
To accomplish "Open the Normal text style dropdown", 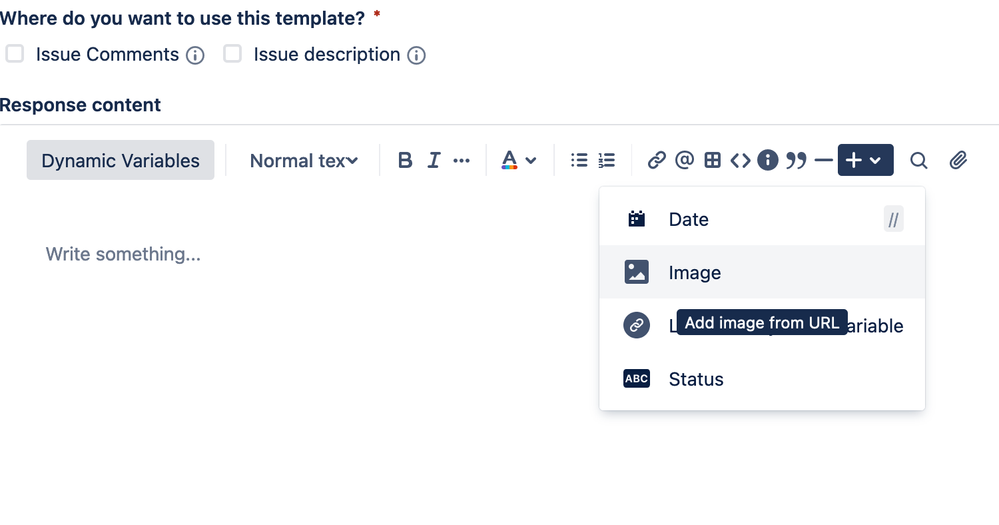I will (304, 161).
